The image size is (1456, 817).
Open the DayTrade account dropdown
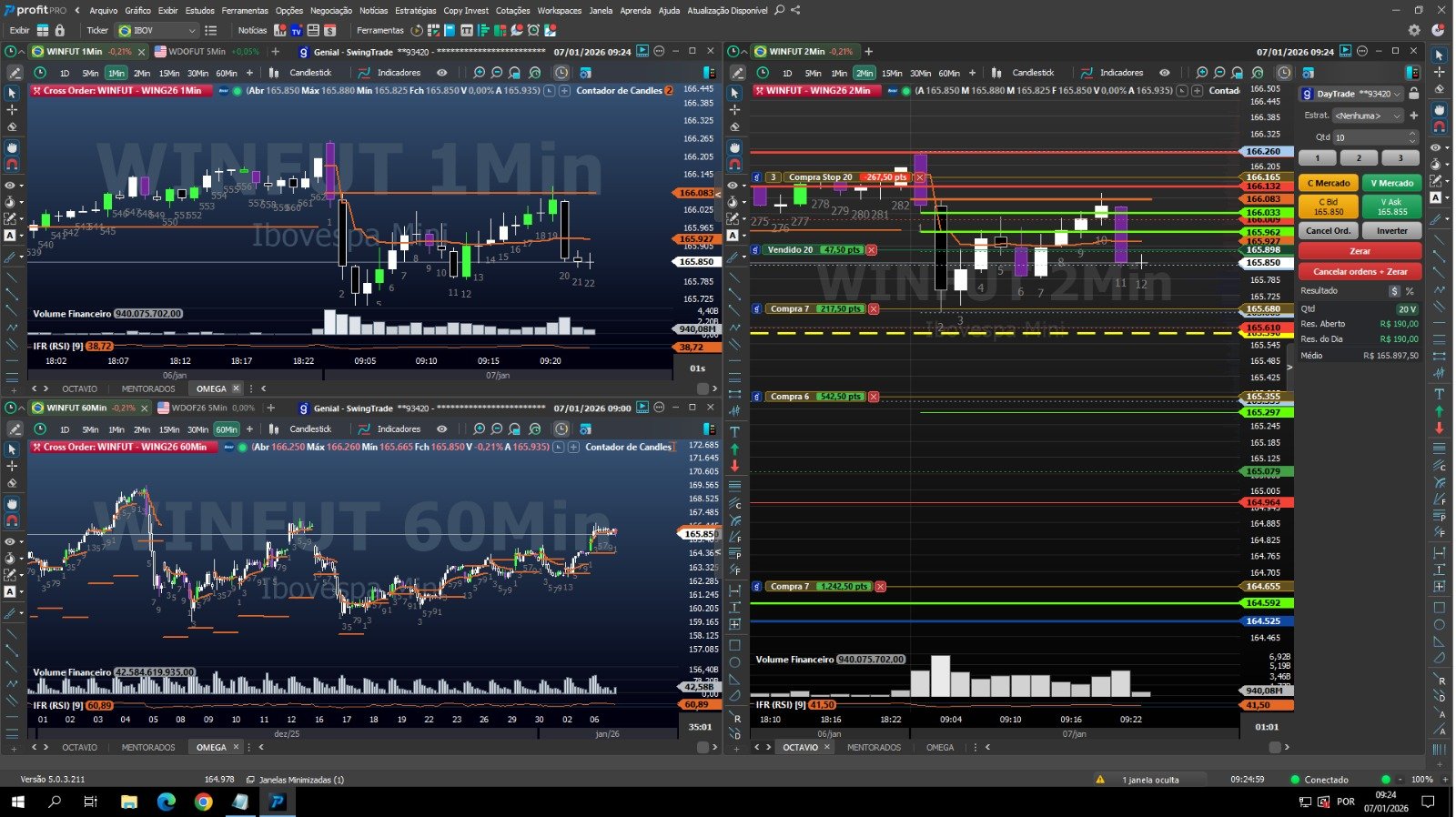click(x=1398, y=94)
